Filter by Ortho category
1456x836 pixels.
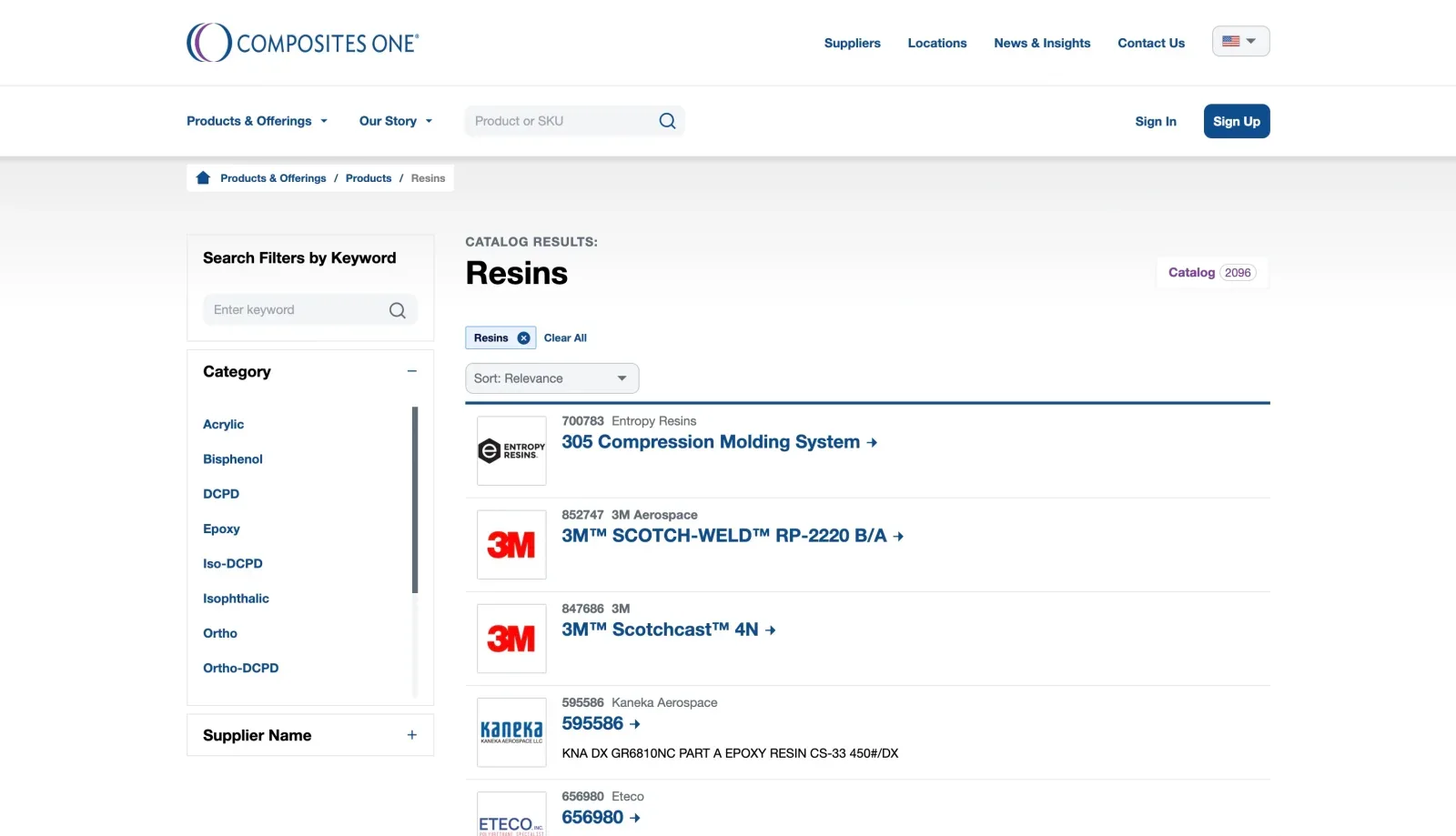tap(219, 632)
